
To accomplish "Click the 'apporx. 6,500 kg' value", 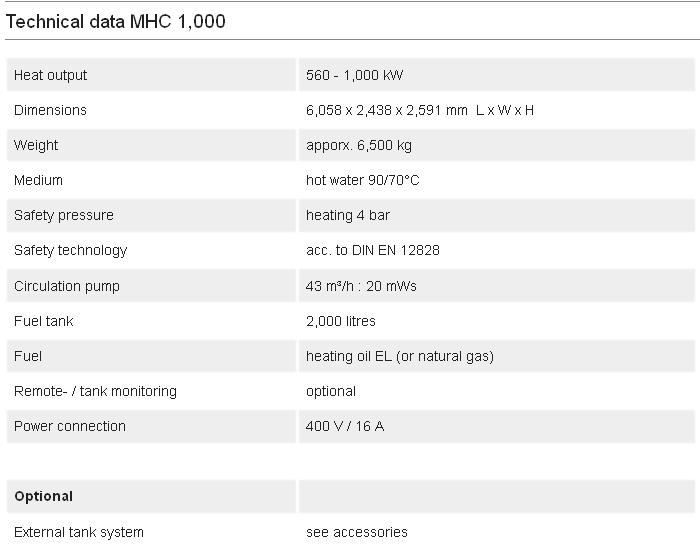I will coord(359,145).
